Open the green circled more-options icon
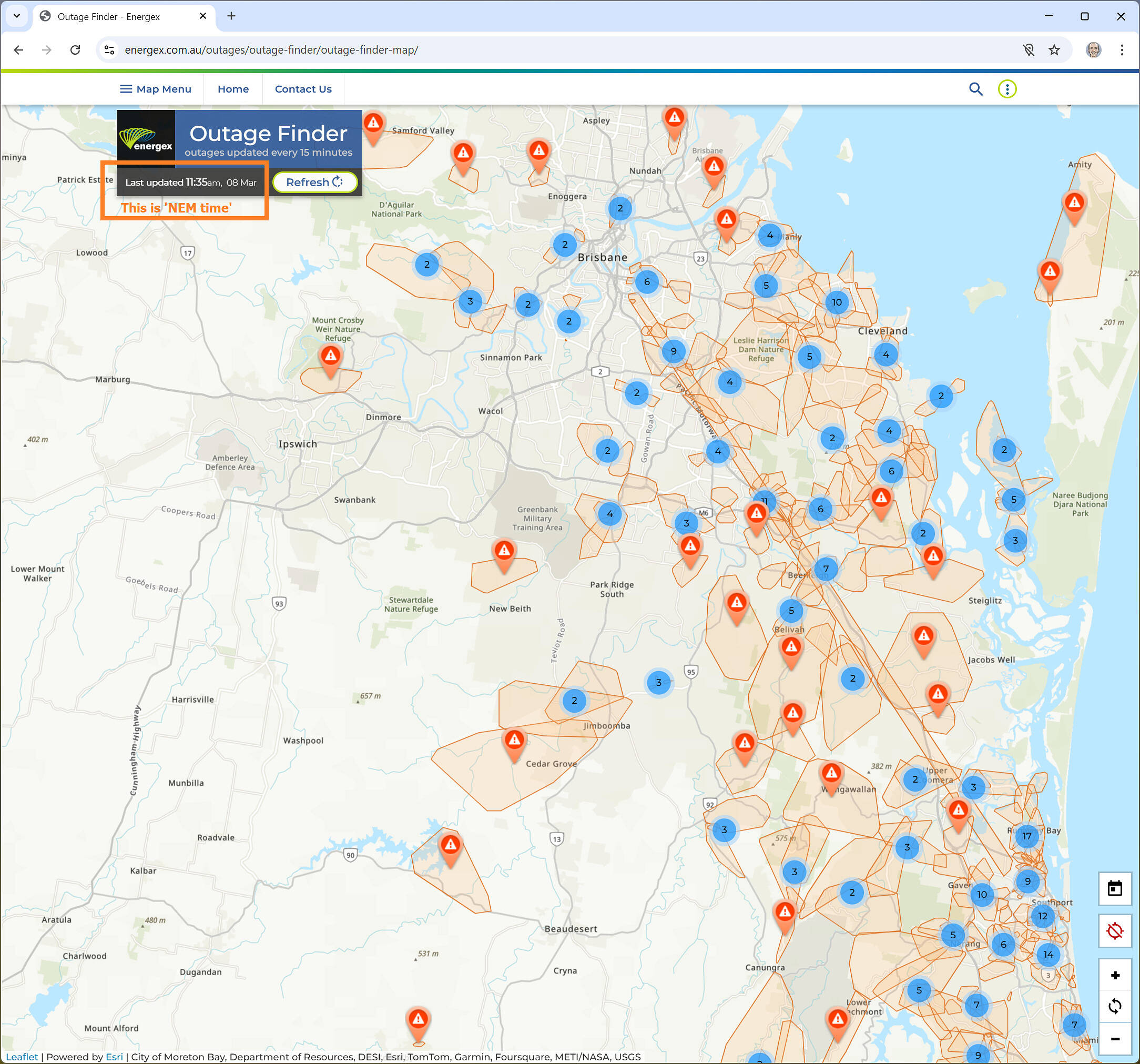Image resolution: width=1140 pixels, height=1064 pixels. tap(1007, 89)
